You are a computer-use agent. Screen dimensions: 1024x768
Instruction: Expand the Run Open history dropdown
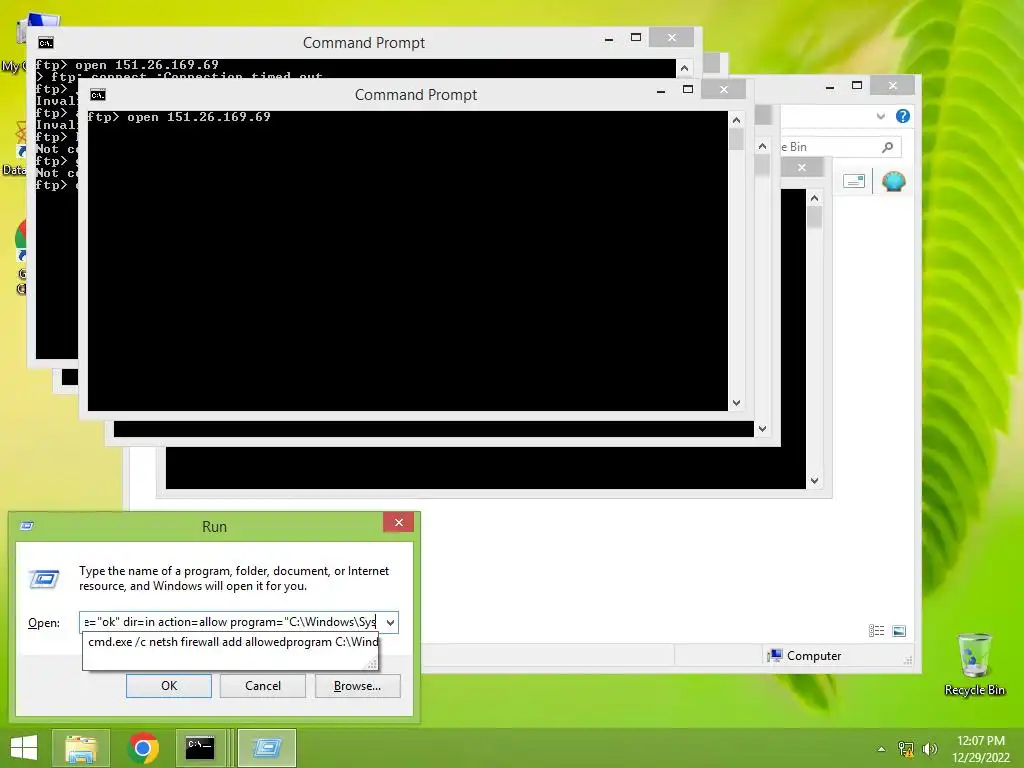[391, 622]
